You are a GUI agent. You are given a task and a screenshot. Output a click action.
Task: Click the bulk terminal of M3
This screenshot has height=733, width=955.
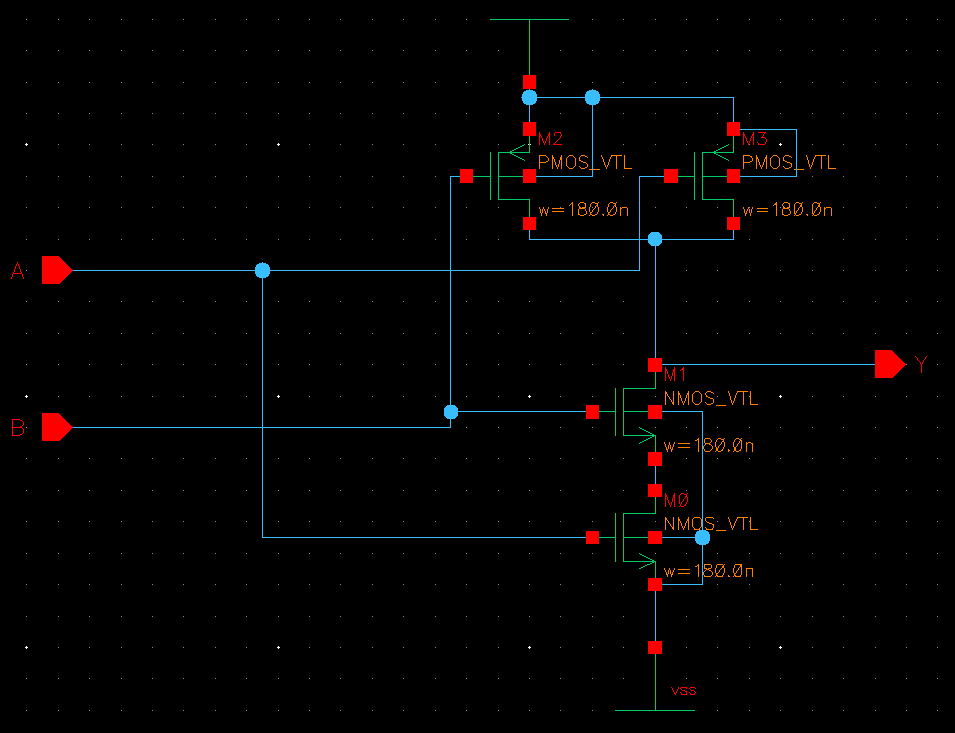(733, 176)
